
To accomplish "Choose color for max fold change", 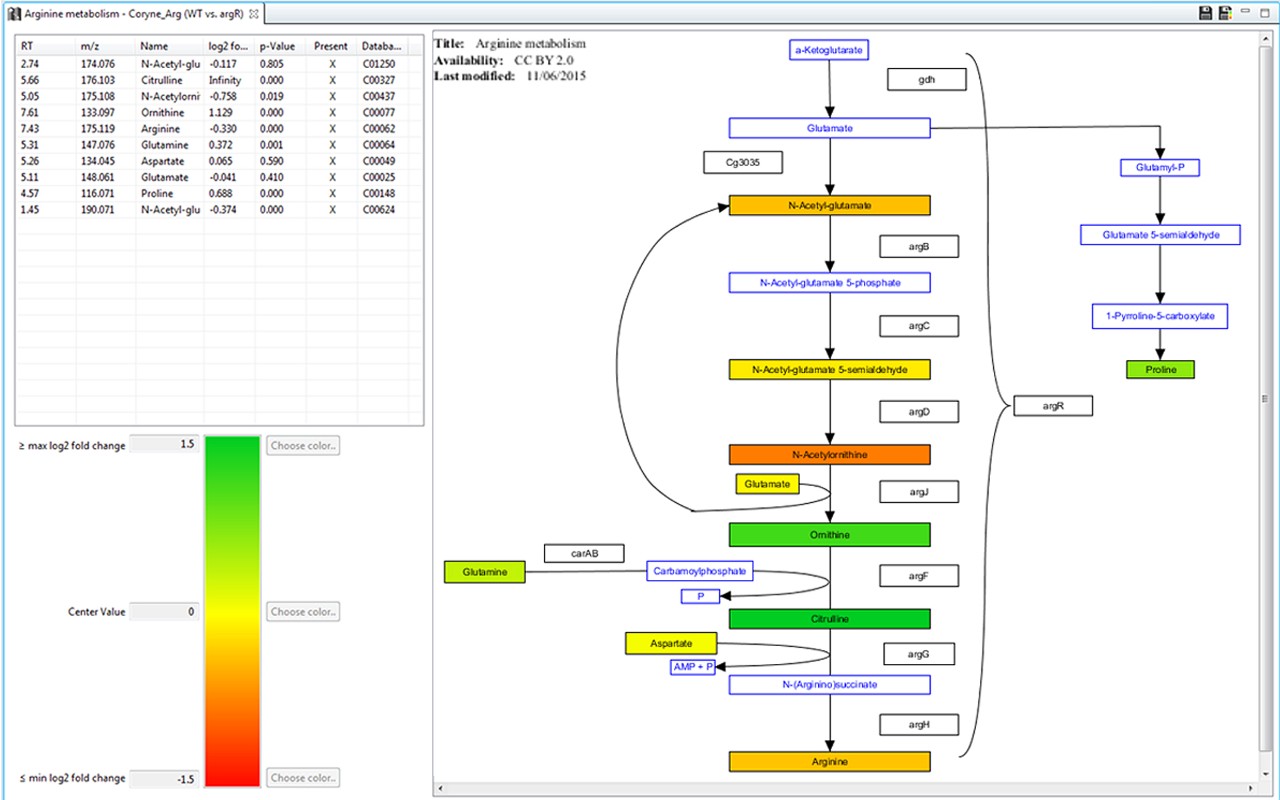I will click(x=302, y=444).
